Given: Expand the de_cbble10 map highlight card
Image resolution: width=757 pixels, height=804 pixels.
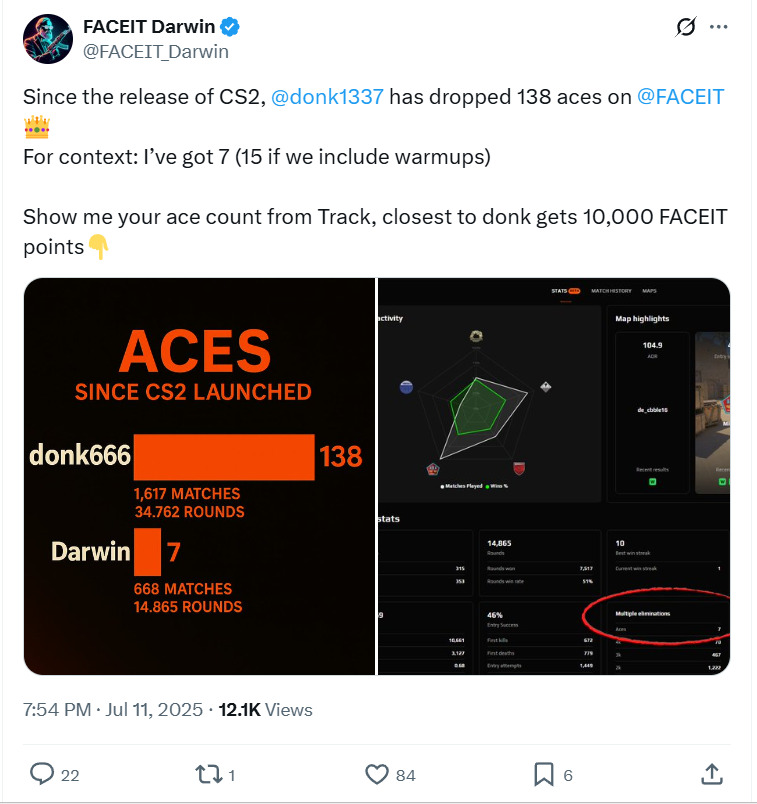Looking at the screenshot, I should [653, 408].
